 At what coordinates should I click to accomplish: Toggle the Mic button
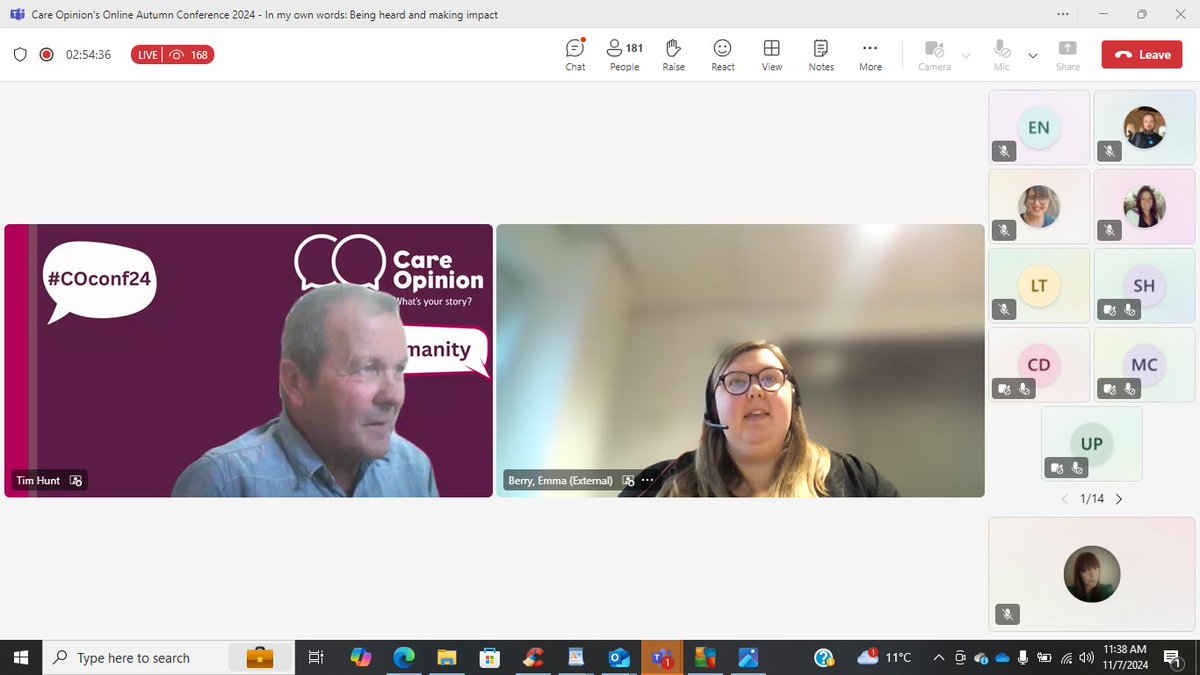pos(1001,55)
